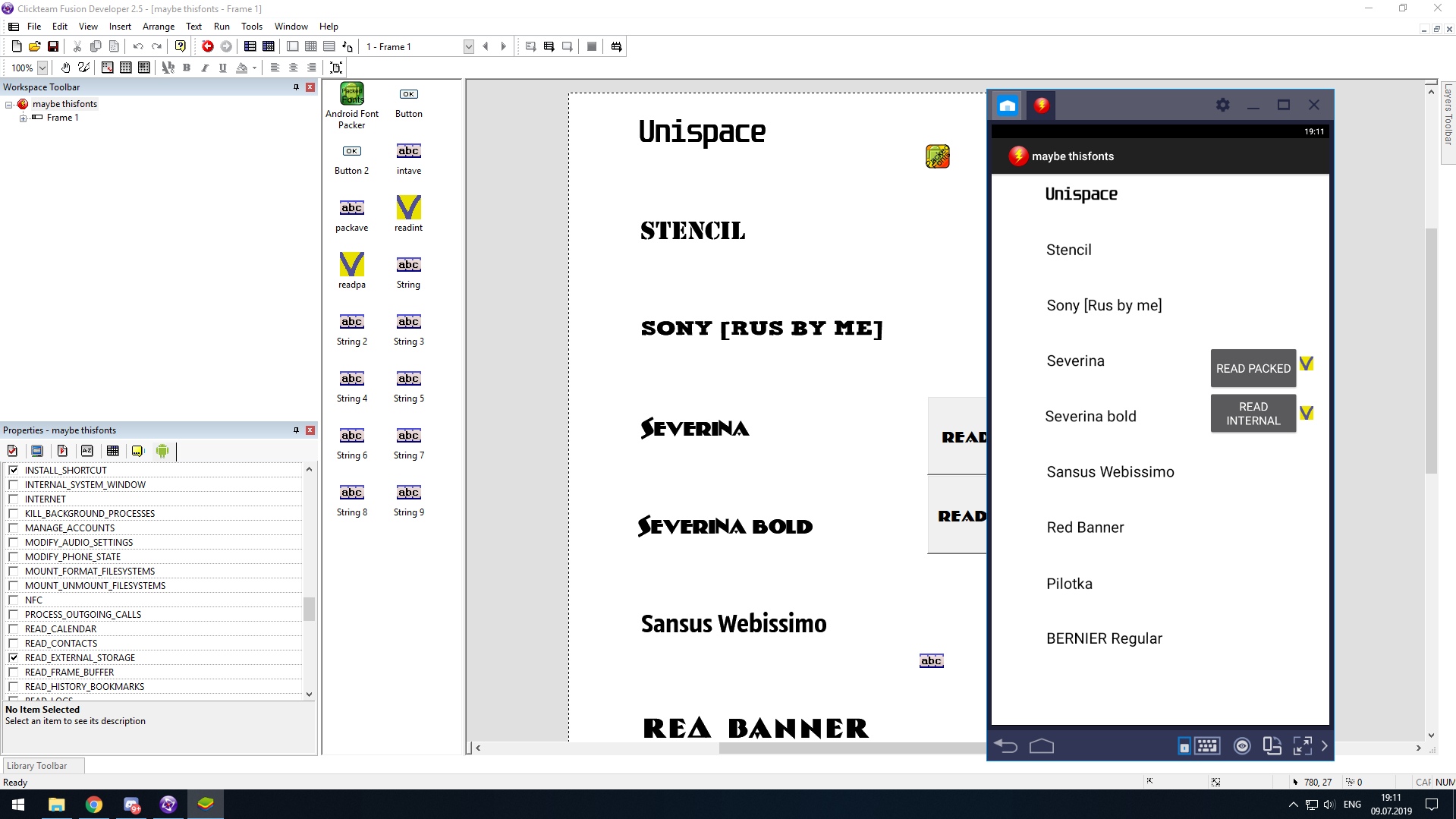Open the Android tab in Properties panel
The height and width of the screenshot is (819, 1456).
click(162, 451)
